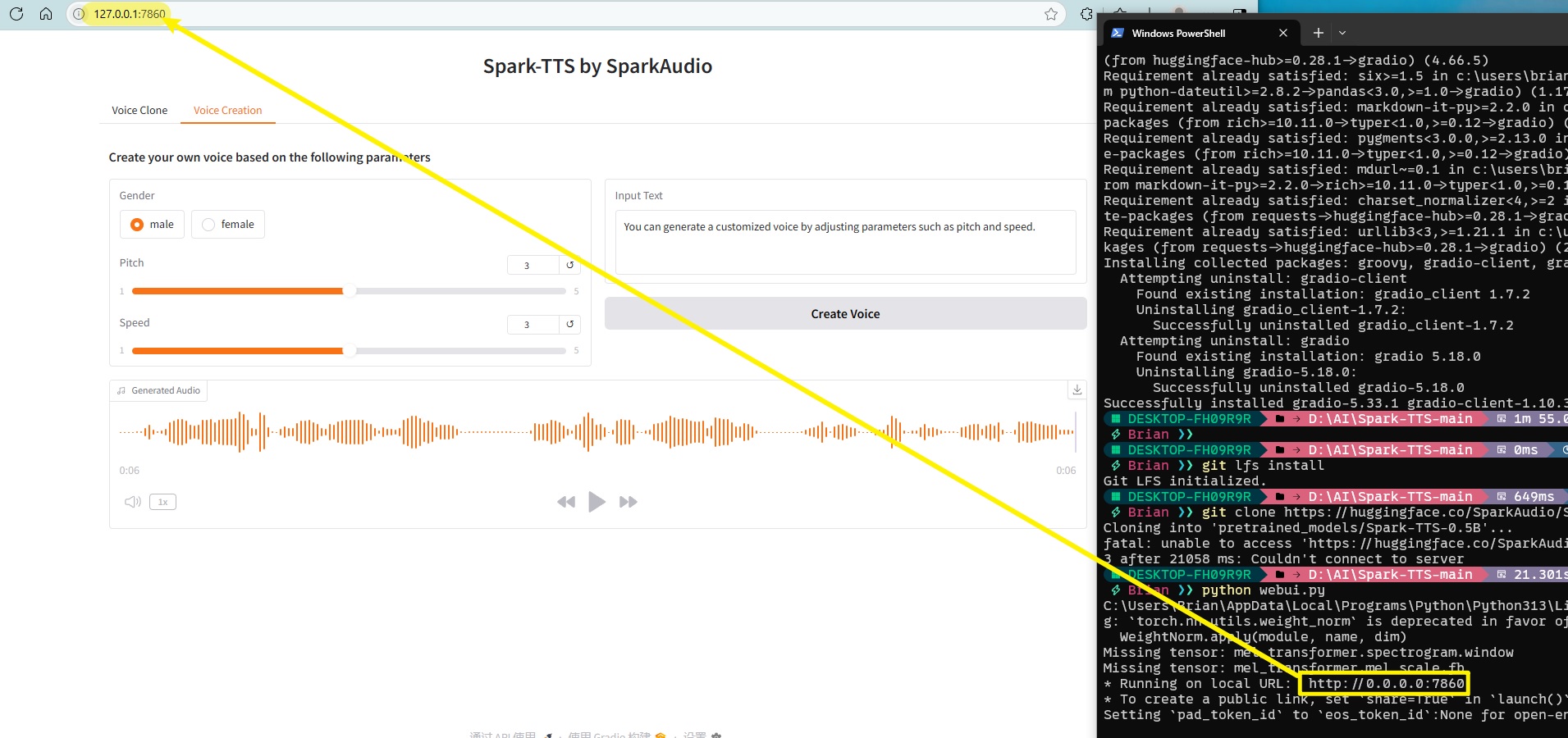Change playback speed with the 1x button

click(x=162, y=502)
